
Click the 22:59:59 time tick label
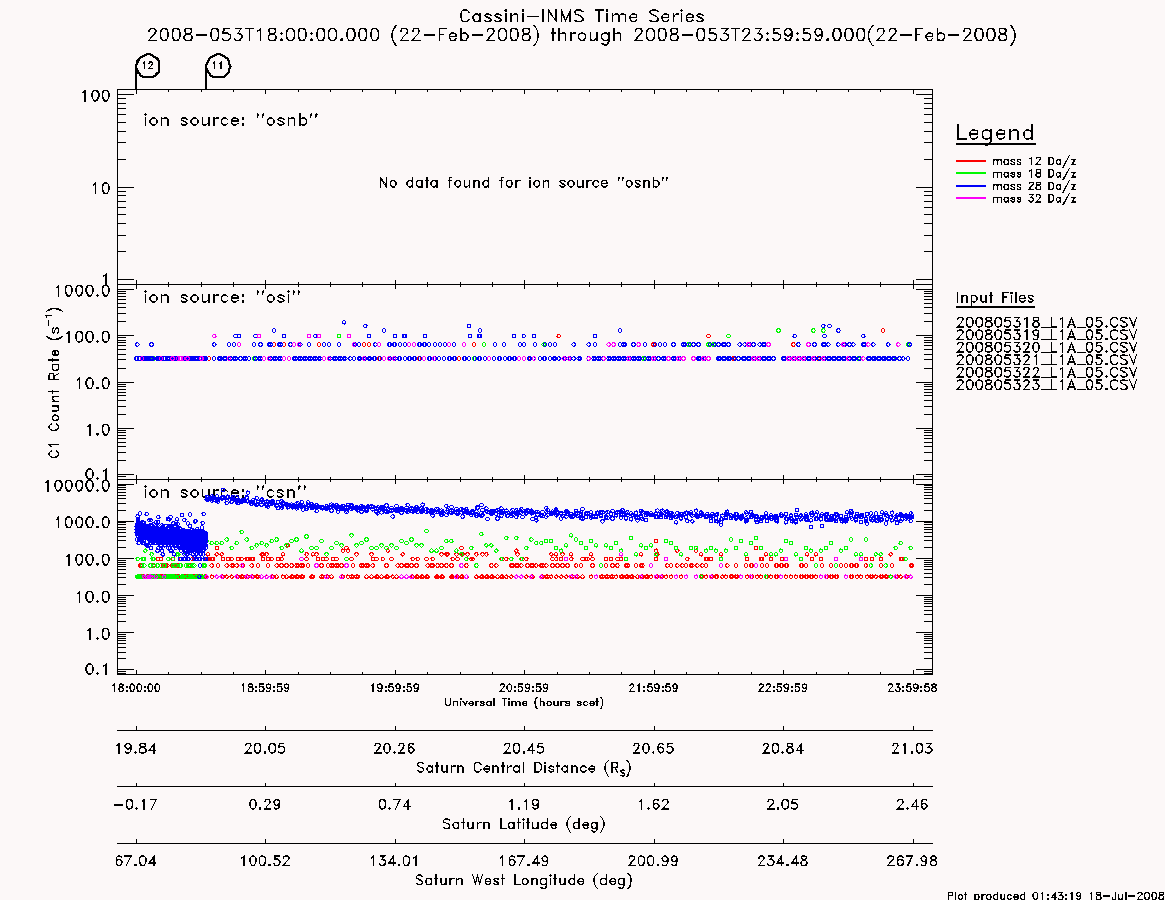(x=782, y=688)
